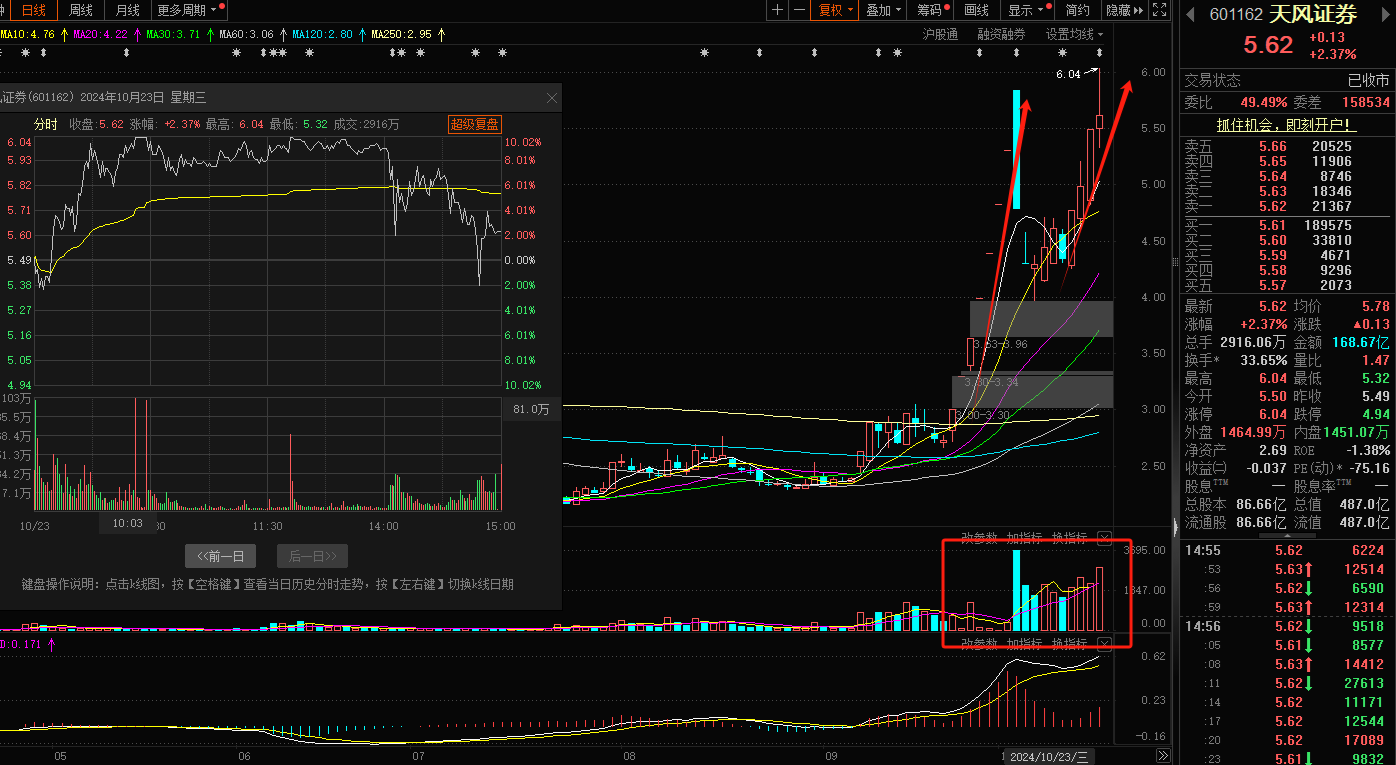Click volume panel 加指标
This screenshot has height=765, width=1396.
coord(1024,538)
